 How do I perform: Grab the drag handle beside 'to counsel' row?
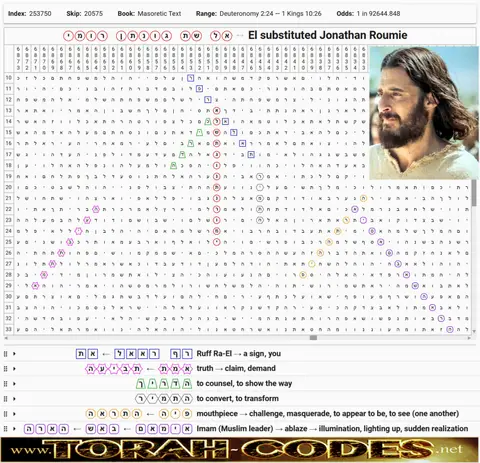(x=5, y=384)
